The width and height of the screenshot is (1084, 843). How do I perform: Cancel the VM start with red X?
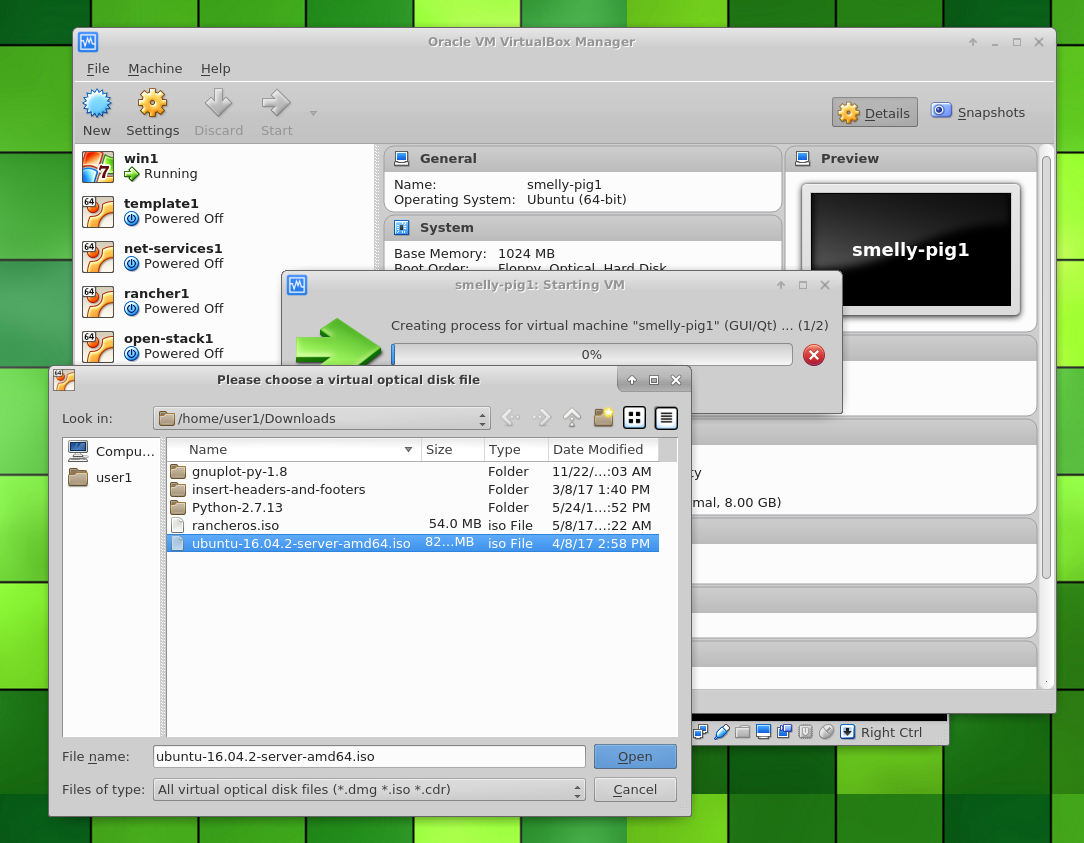[x=814, y=355]
